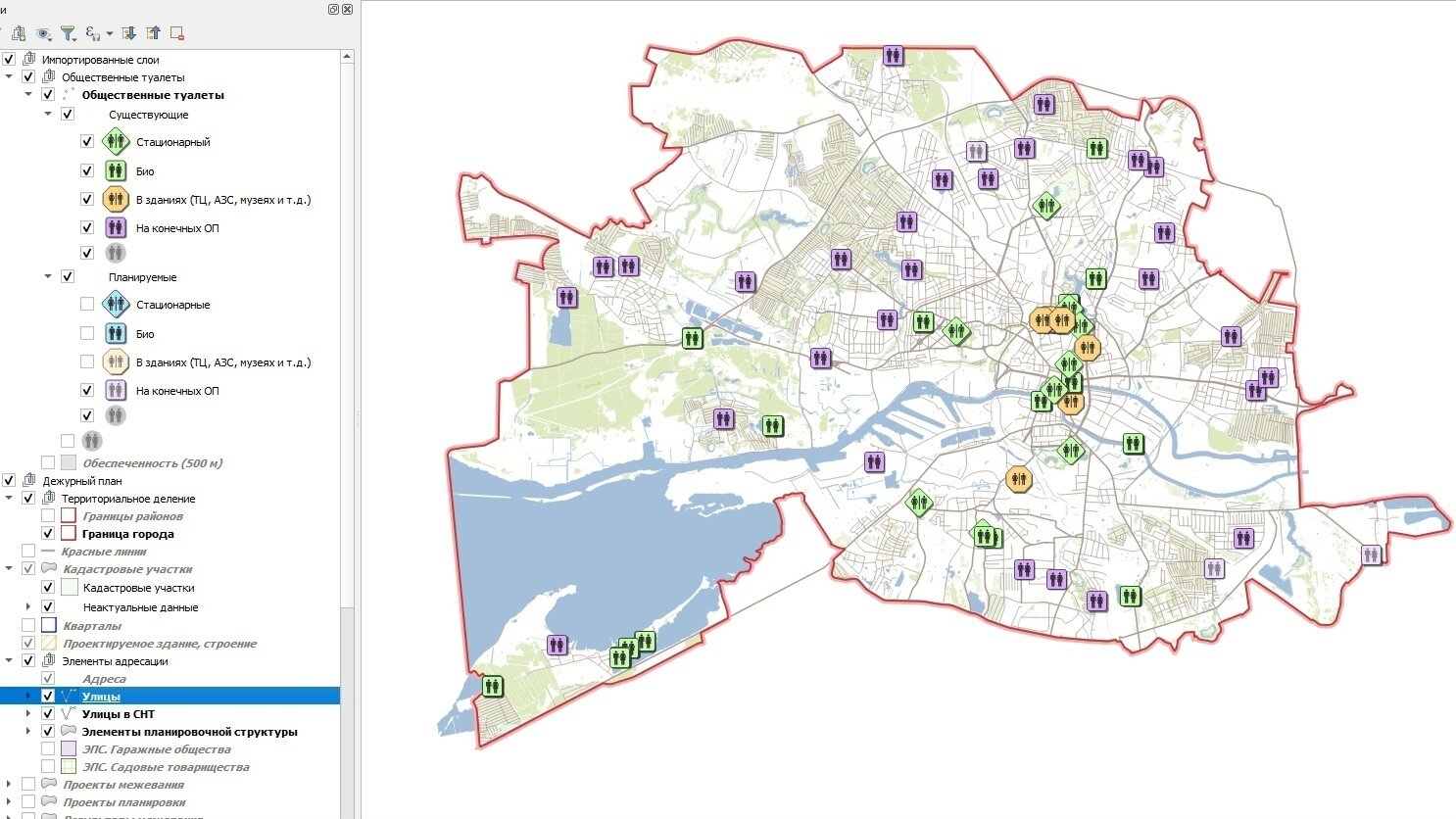1456x819 pixels.
Task: Select the Дежурный план group
Action: tap(82, 481)
